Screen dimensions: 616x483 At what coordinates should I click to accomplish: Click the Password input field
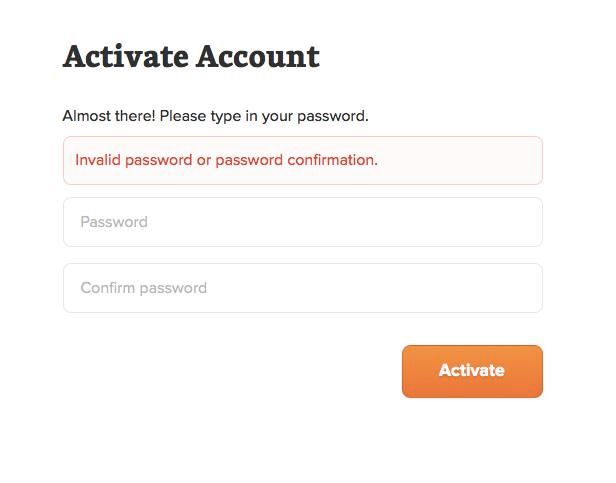click(x=302, y=222)
